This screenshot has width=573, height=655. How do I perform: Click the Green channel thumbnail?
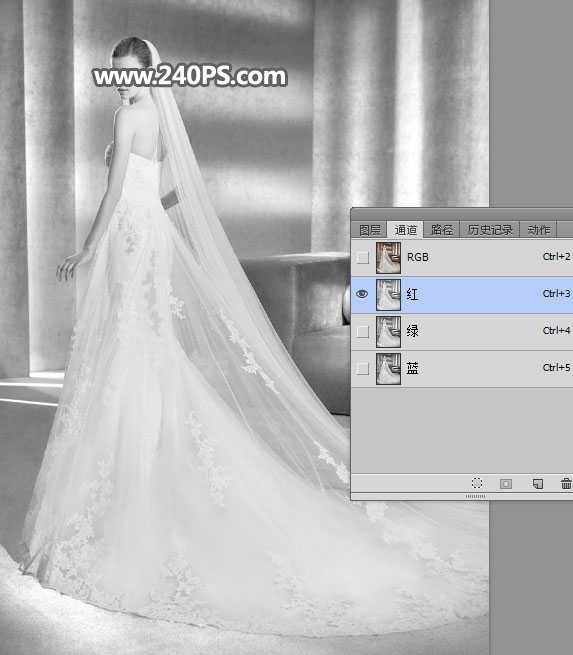click(388, 332)
